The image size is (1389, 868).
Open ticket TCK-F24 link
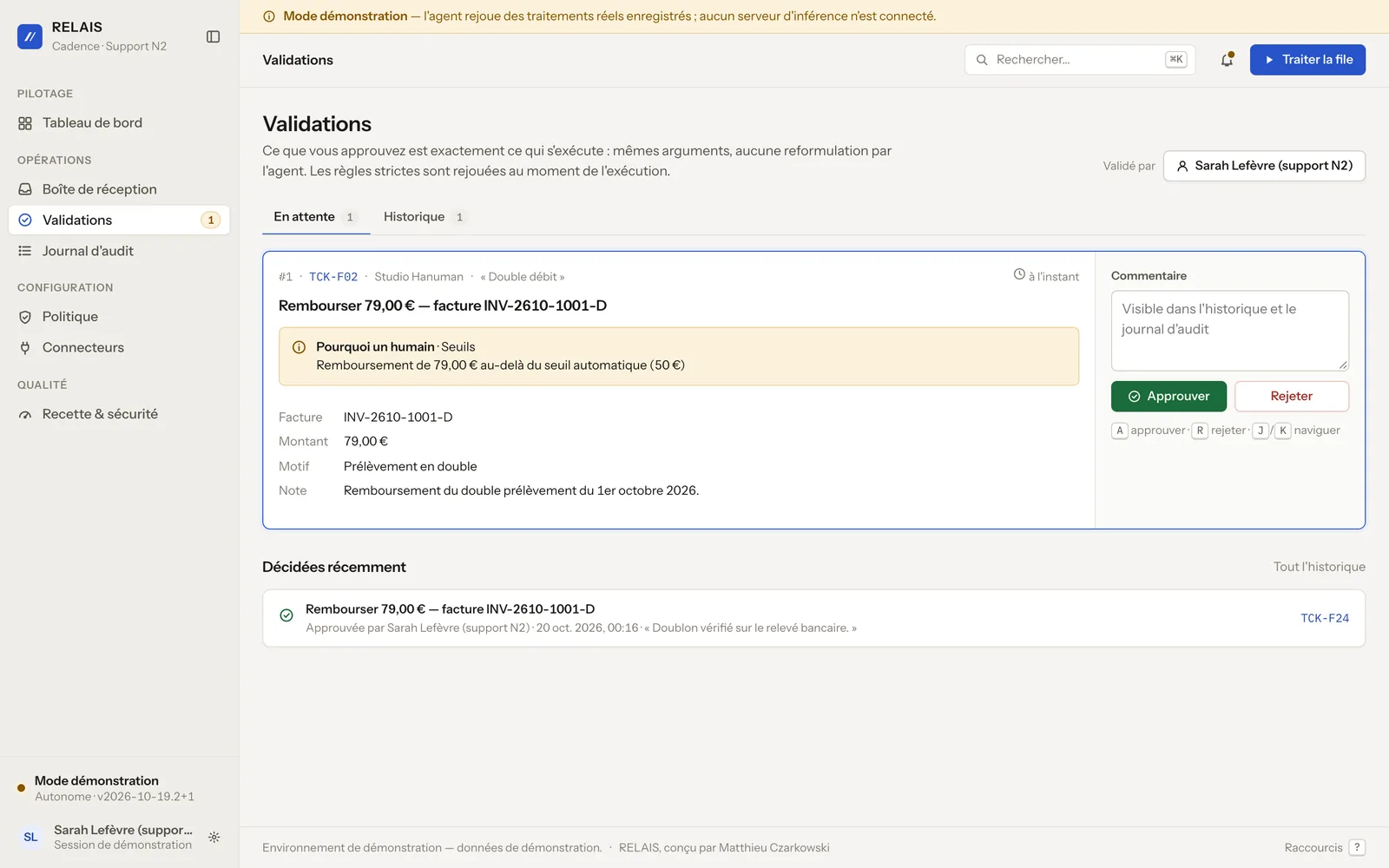(x=1325, y=618)
